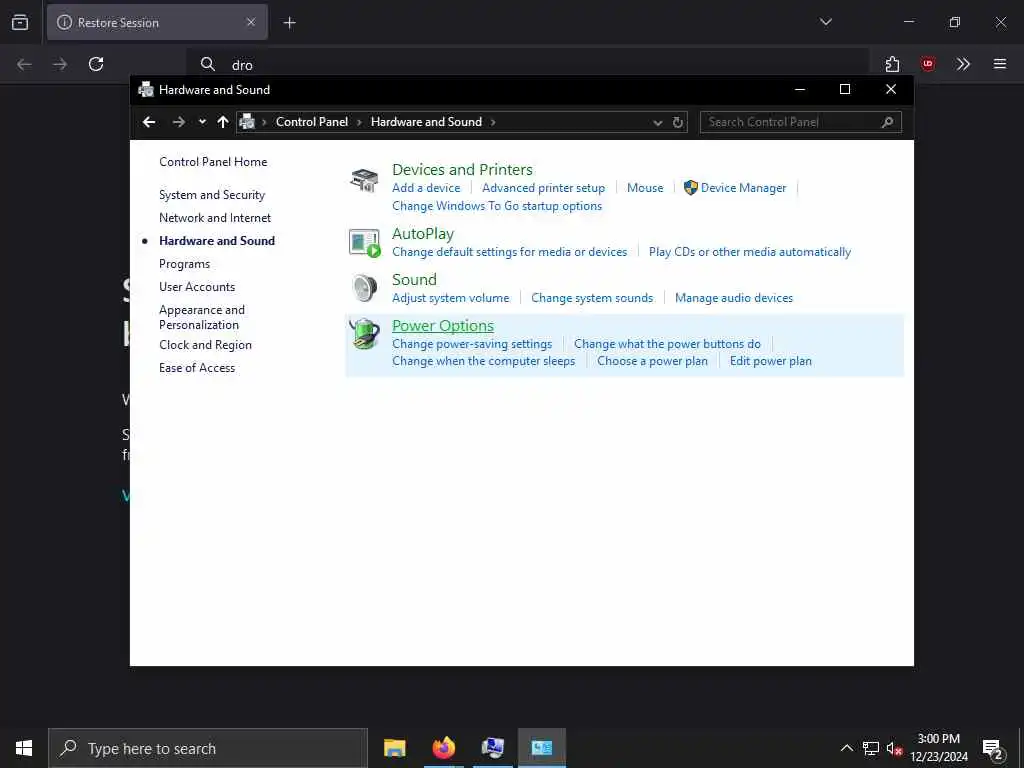Click Edit power plan
The width and height of the screenshot is (1024, 768).
771,361
